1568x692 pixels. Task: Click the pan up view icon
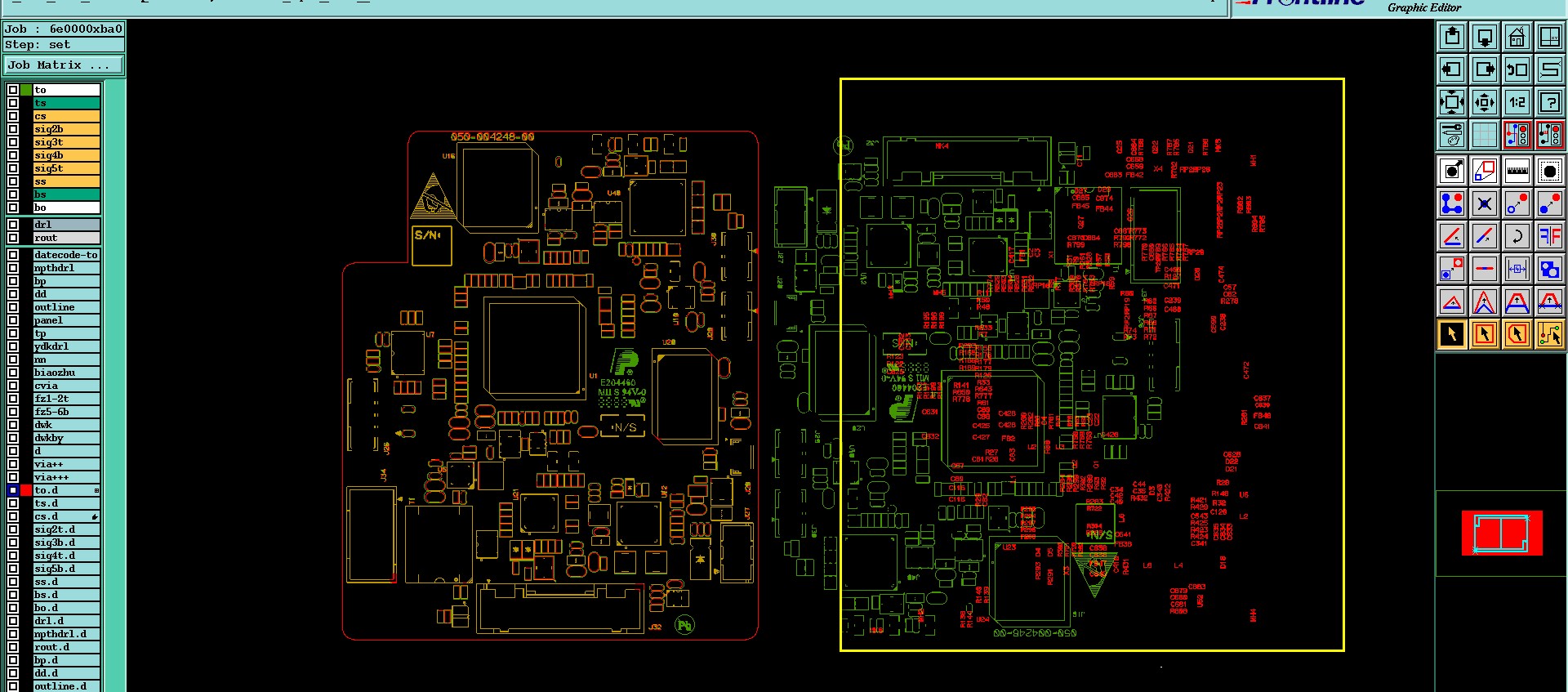pos(1452,37)
